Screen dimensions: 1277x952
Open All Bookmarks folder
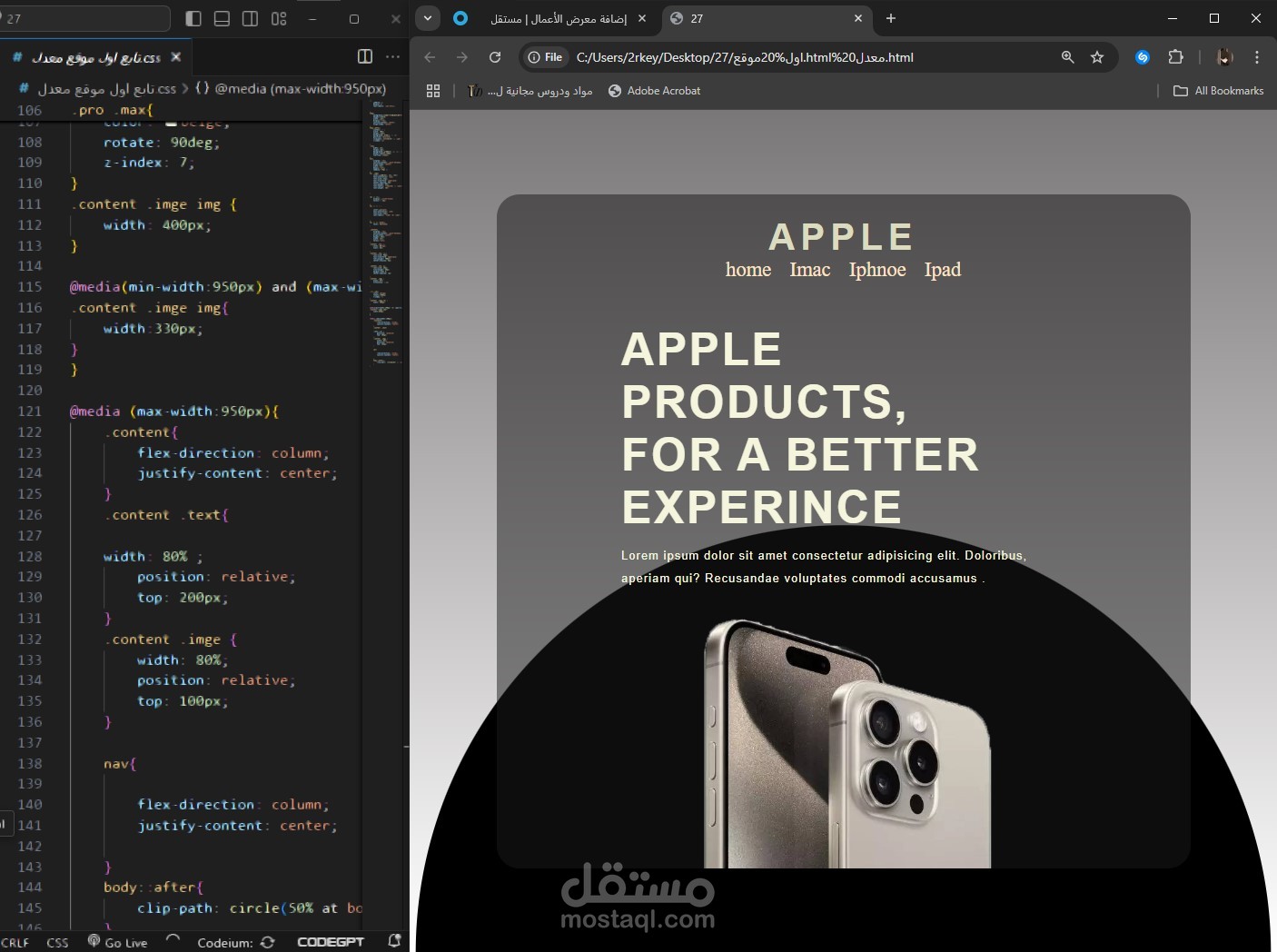[x=1219, y=91]
